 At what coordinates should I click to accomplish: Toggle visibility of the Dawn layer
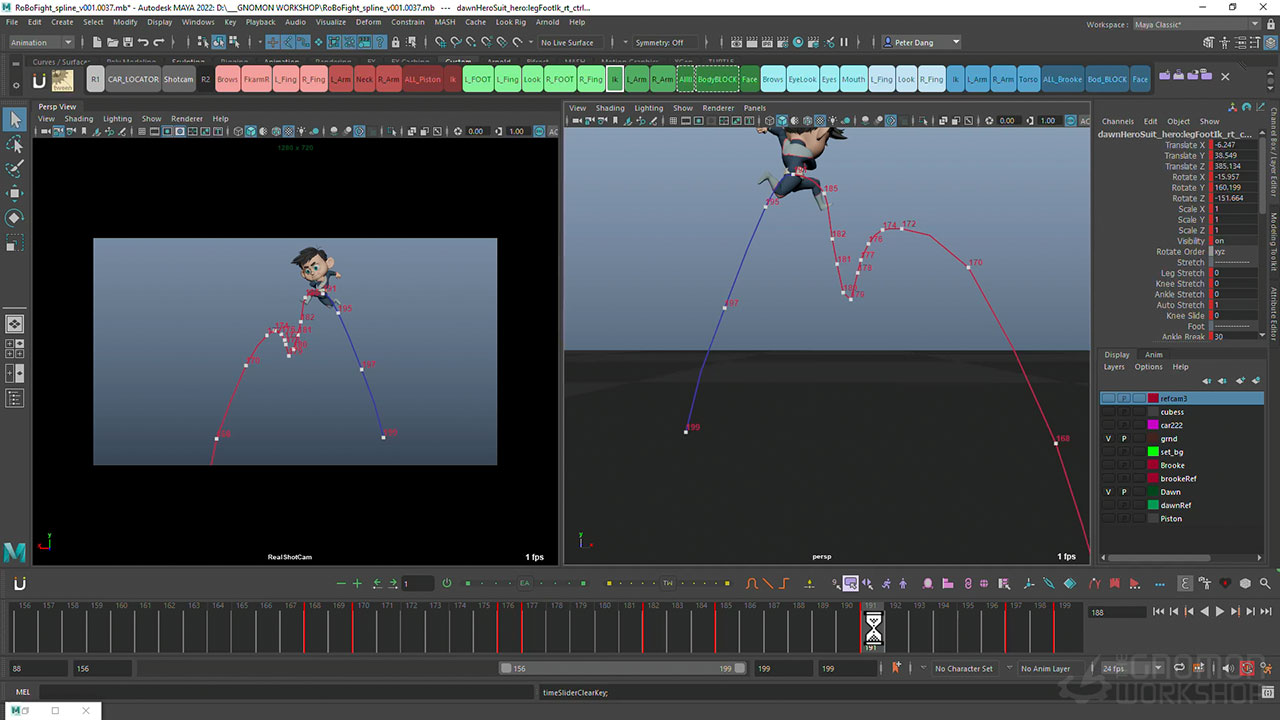[x=1108, y=492]
